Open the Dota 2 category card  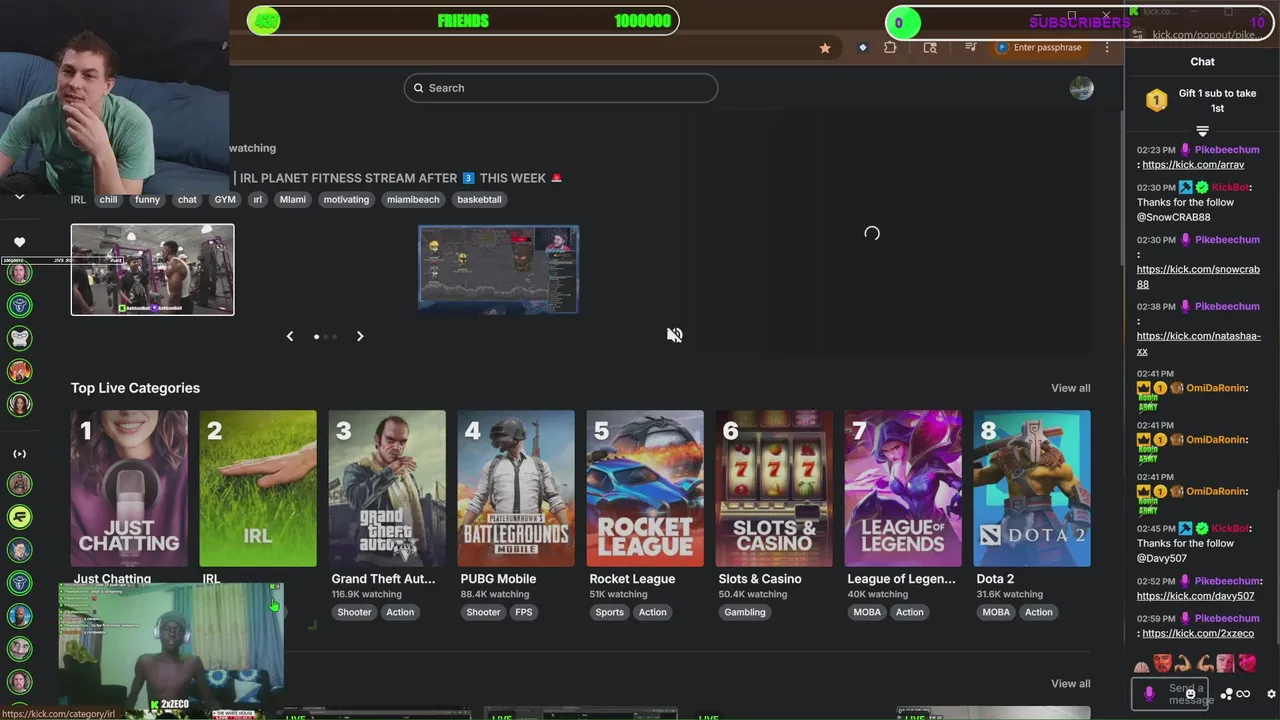pyautogui.click(x=1032, y=488)
